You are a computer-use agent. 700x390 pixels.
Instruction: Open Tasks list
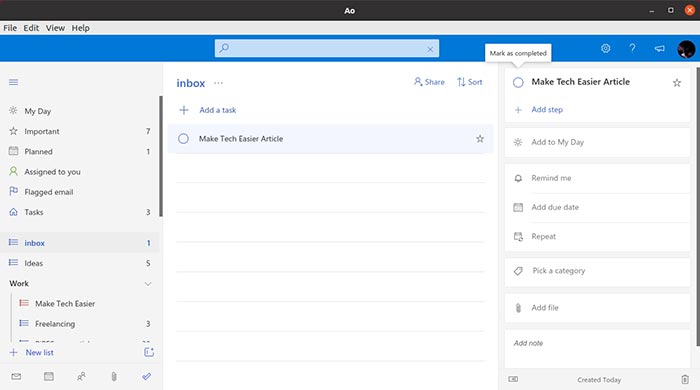click(79, 212)
